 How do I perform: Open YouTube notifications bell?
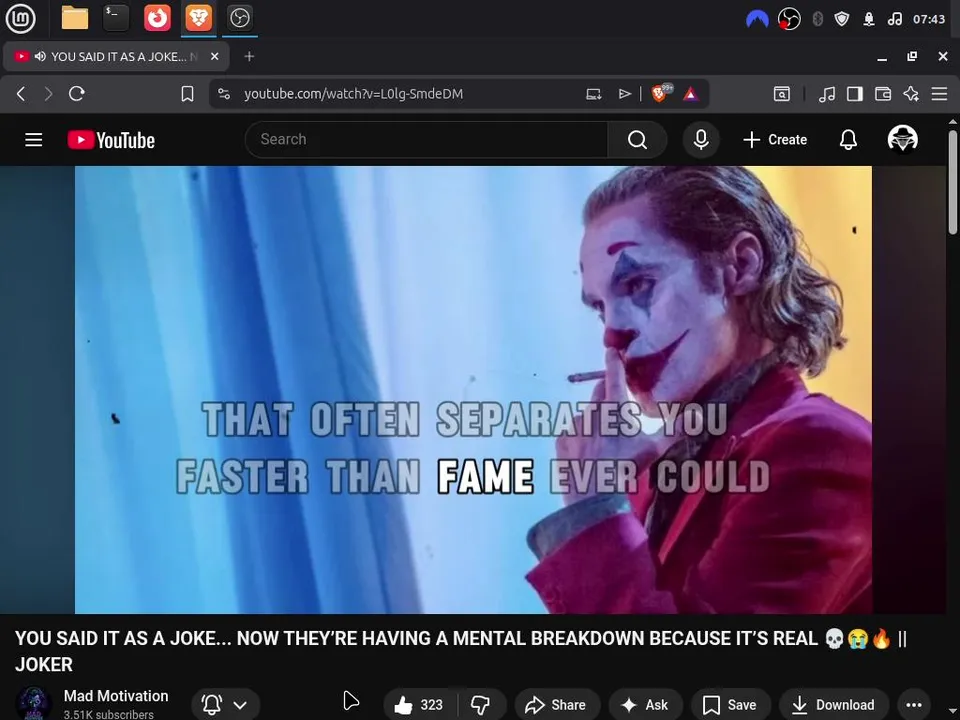pyautogui.click(x=848, y=140)
